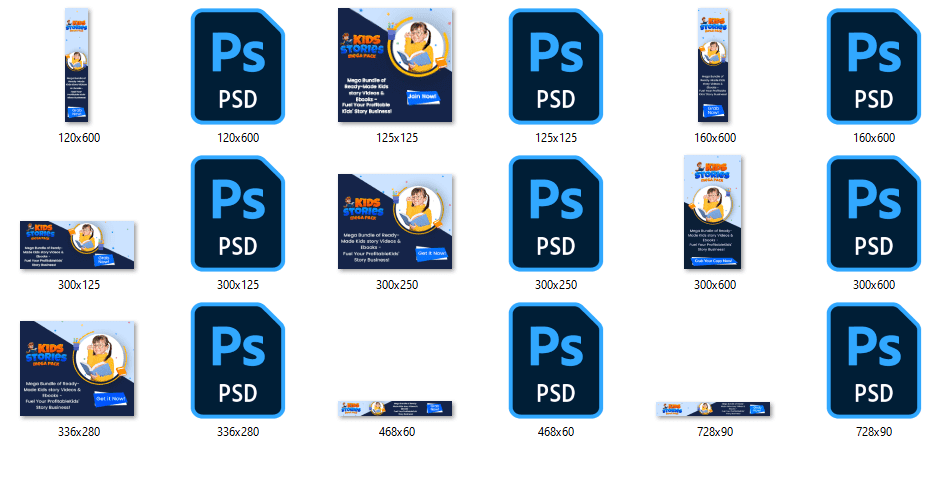Image resolution: width=946 pixels, height=477 pixels.
Task: Select the 300x600 PSD file icon
Action: tap(874, 213)
